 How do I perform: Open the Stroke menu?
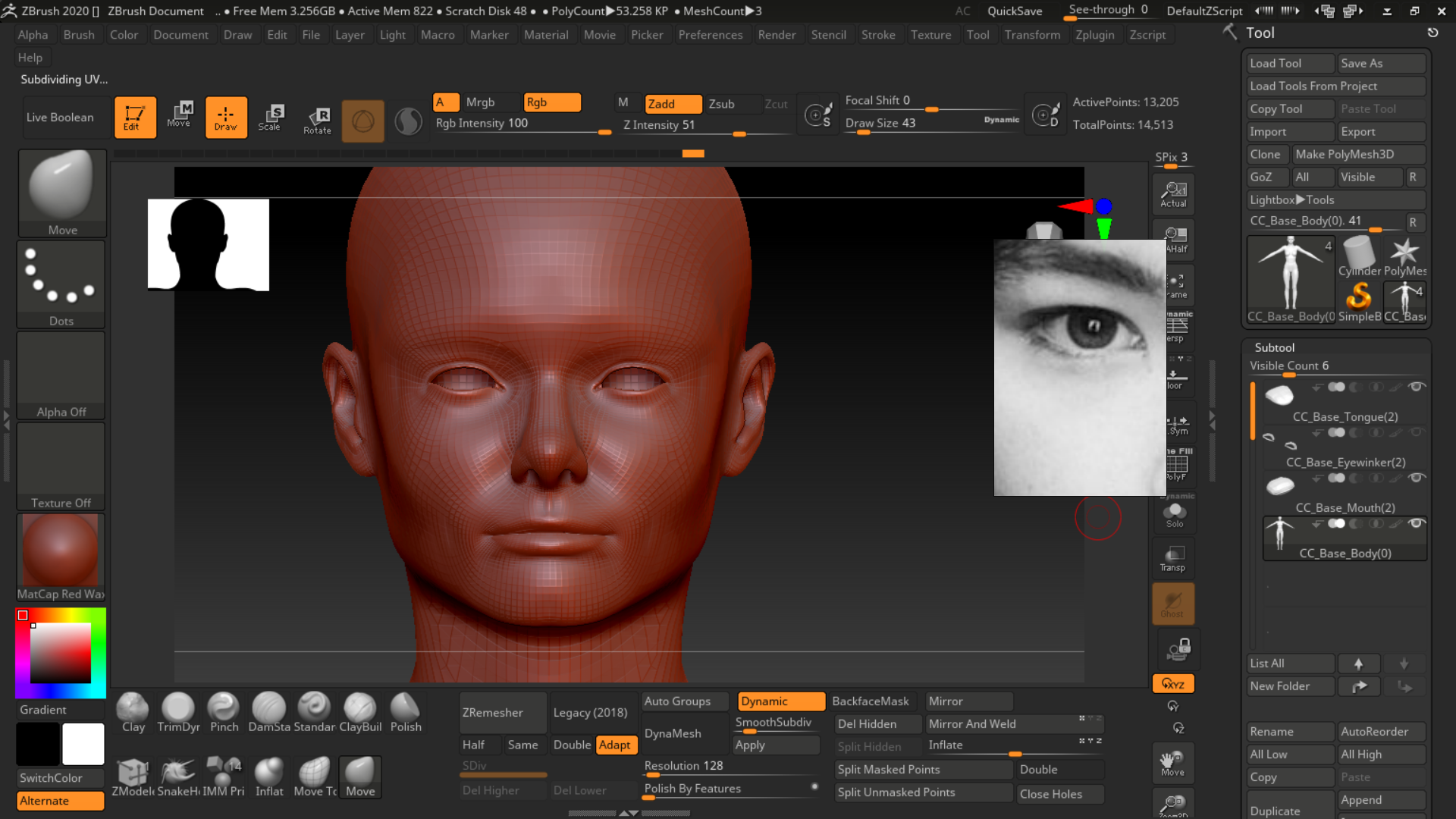click(878, 35)
